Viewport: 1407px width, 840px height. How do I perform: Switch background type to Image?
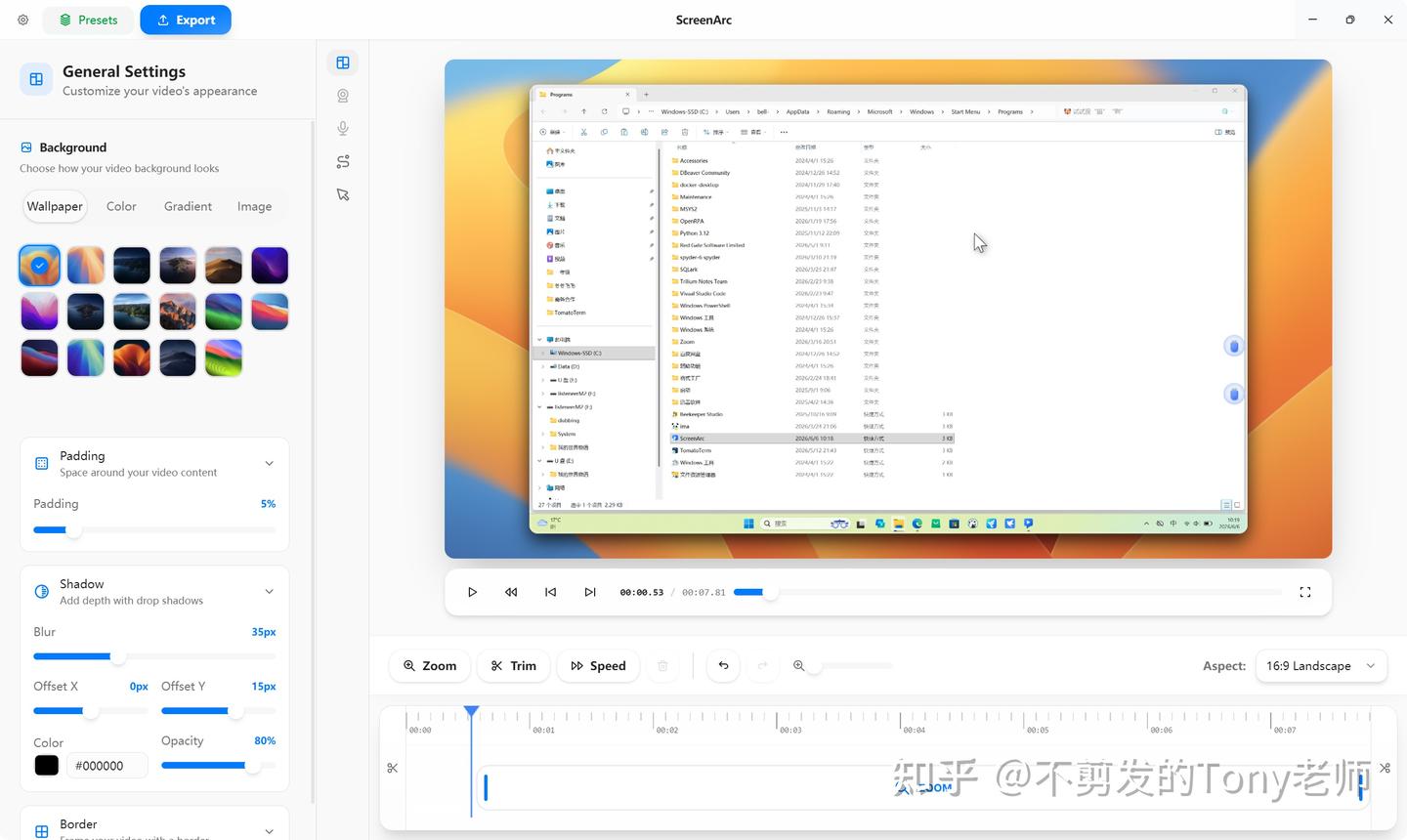[x=254, y=206]
